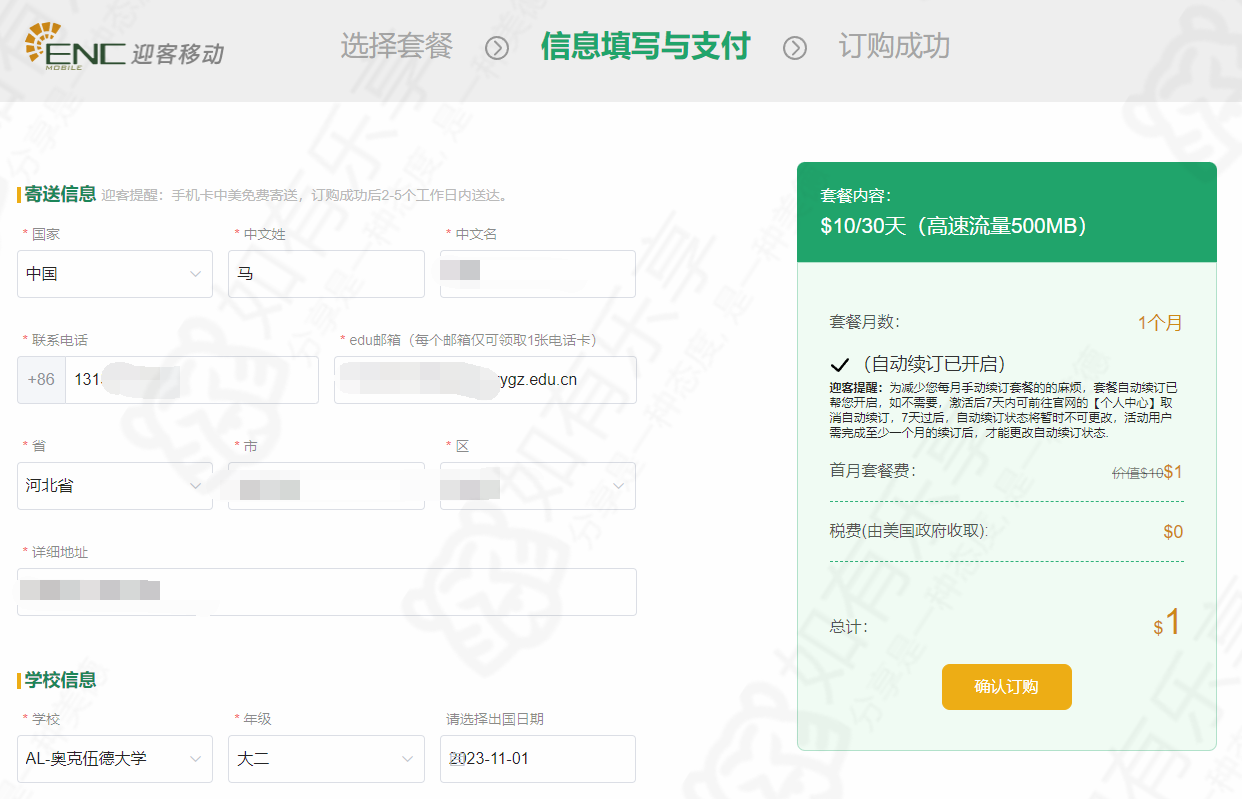
Task: Click the arrow icon before 订购成功
Action: [795, 48]
